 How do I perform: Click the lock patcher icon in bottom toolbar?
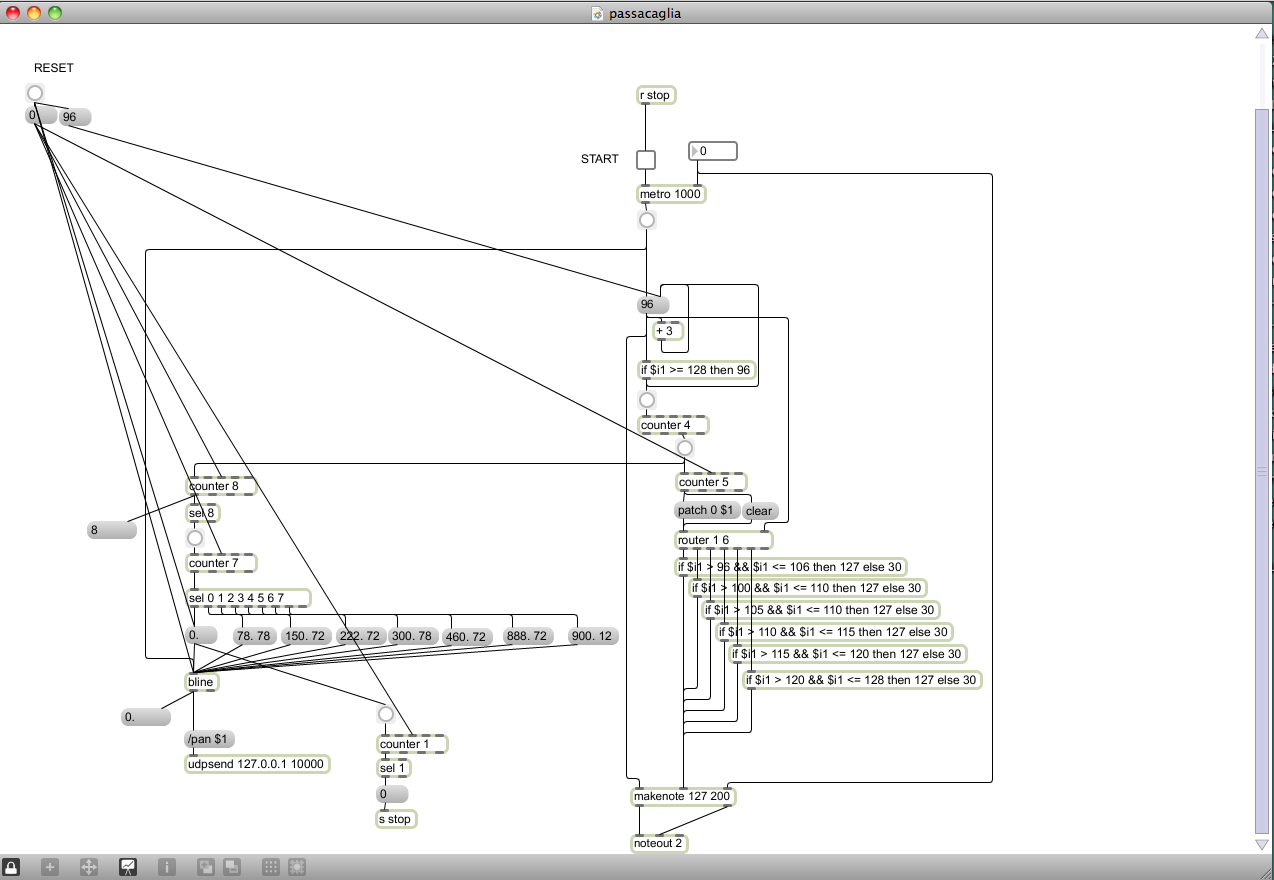pyautogui.click(x=11, y=867)
